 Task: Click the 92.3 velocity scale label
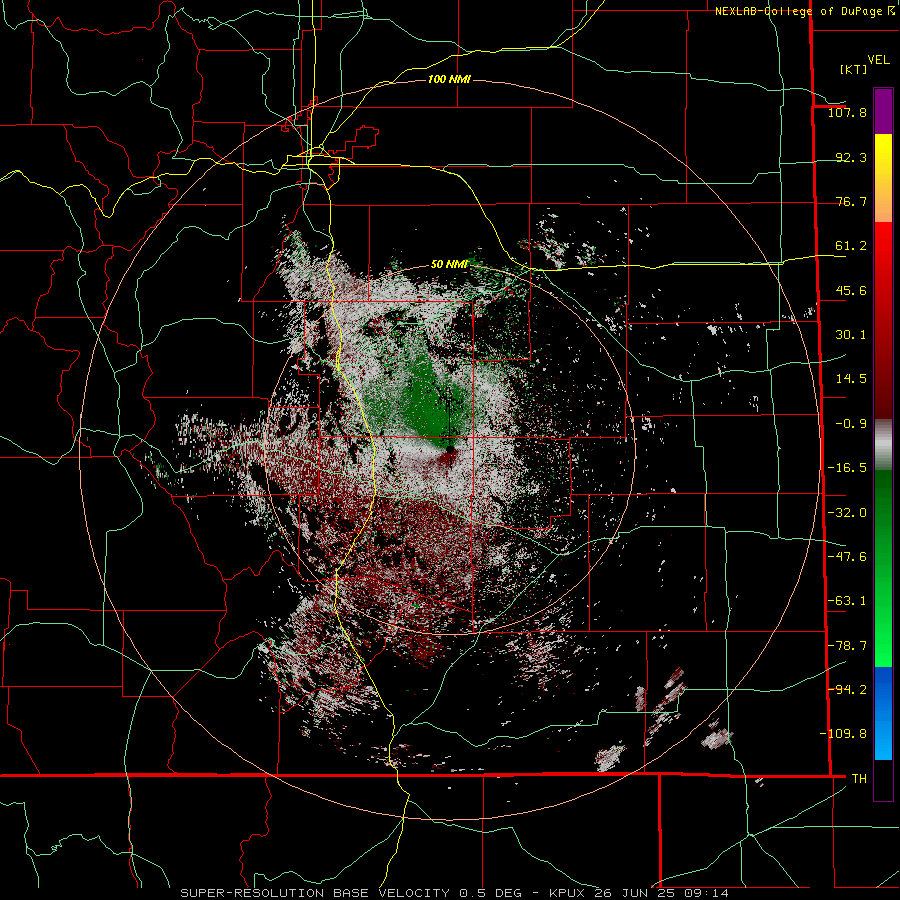click(851, 157)
